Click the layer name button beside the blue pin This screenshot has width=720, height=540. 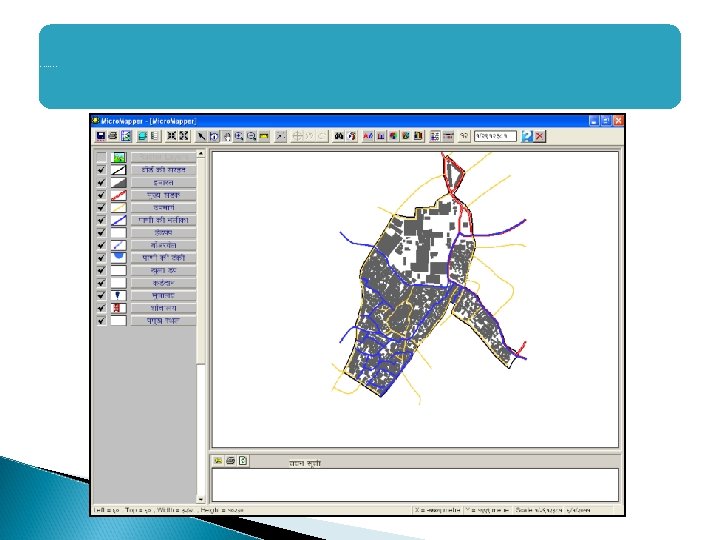(163, 296)
